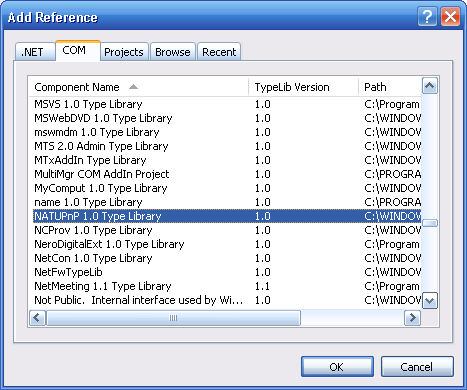Click the Cancel button
The image size is (467, 390).
[x=417, y=367]
